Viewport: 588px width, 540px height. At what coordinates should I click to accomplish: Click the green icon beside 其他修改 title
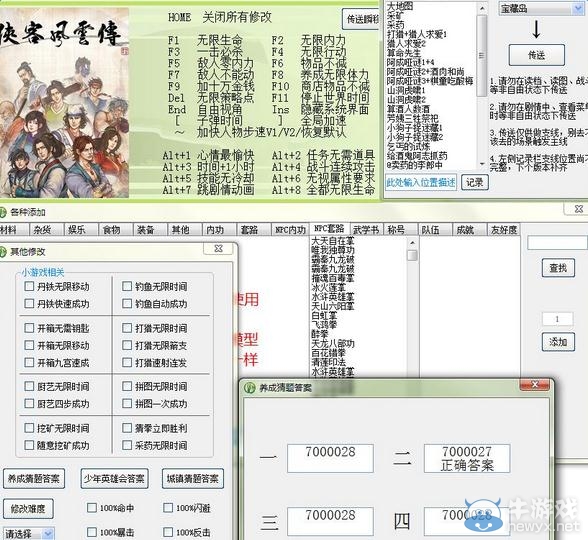coord(3,252)
